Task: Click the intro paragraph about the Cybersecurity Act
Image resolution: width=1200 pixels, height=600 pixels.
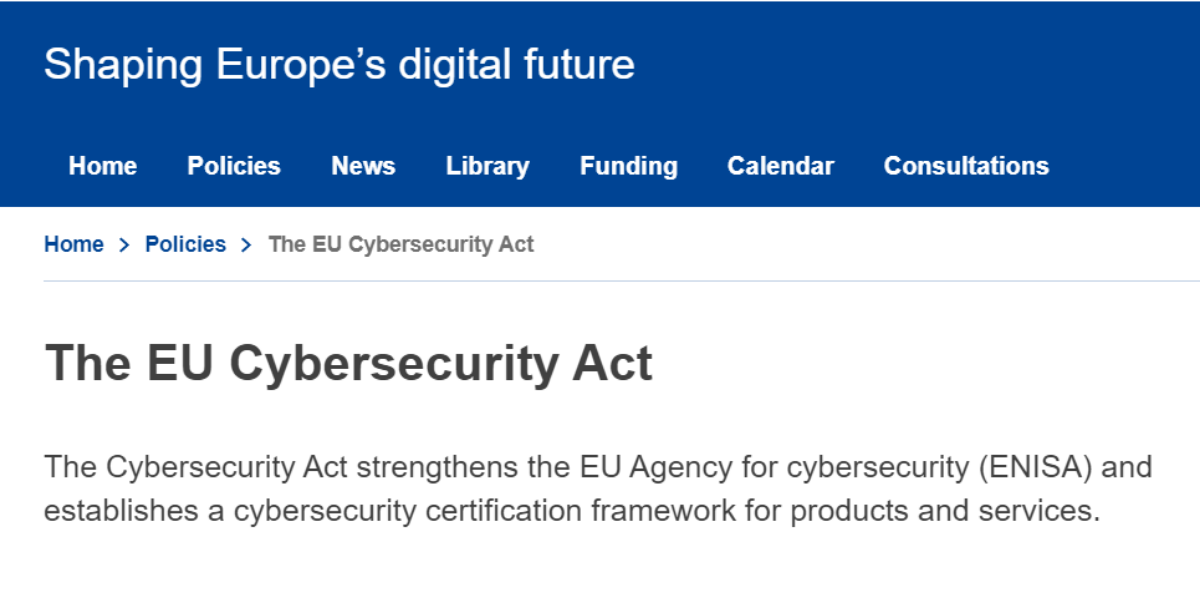Action: coord(598,489)
